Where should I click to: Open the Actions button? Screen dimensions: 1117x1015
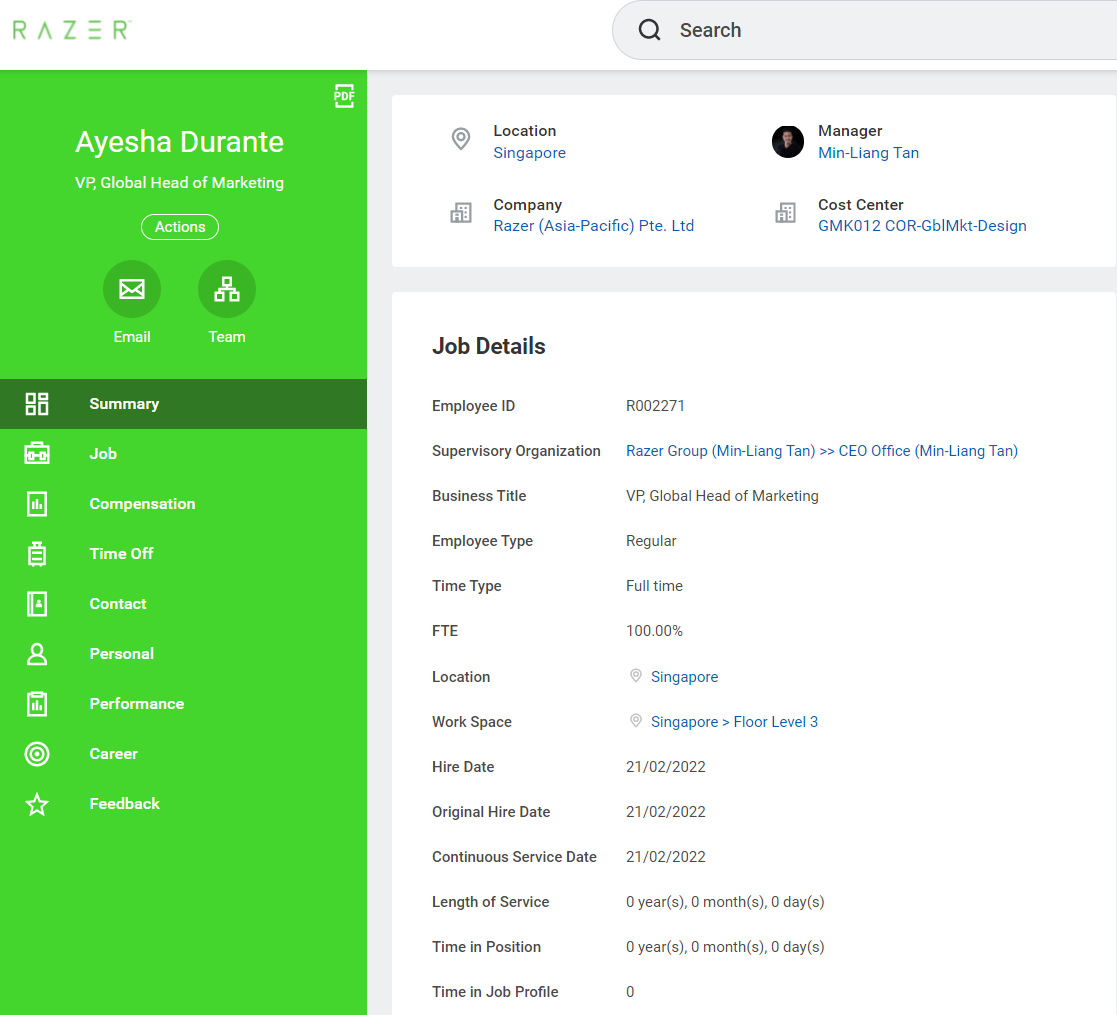pos(180,227)
